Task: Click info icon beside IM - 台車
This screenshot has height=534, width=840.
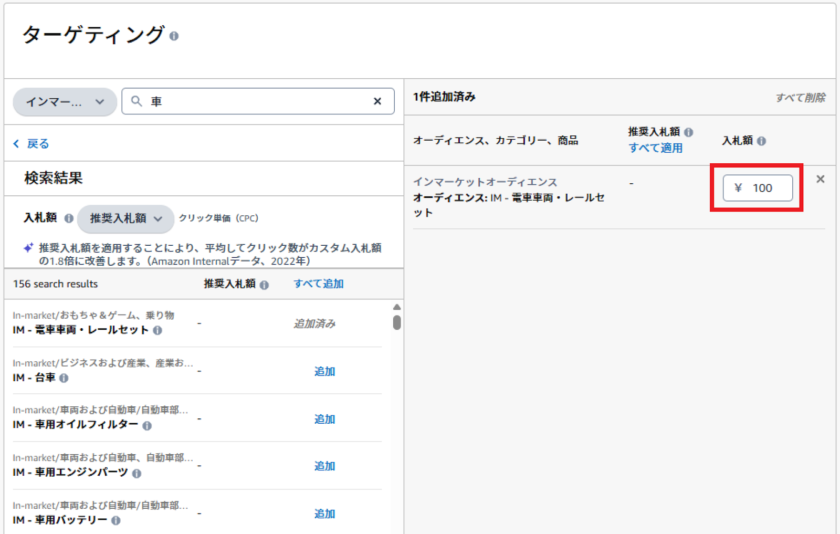Action: click(x=64, y=378)
